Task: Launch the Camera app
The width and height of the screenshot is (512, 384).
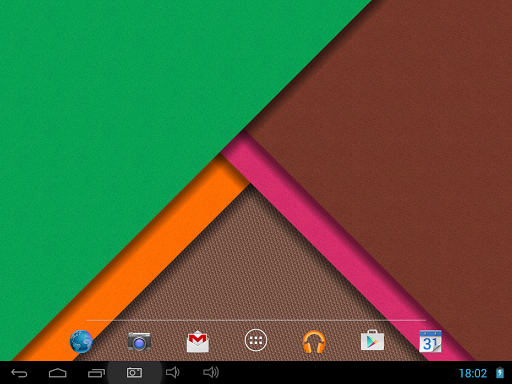Action: [139, 341]
